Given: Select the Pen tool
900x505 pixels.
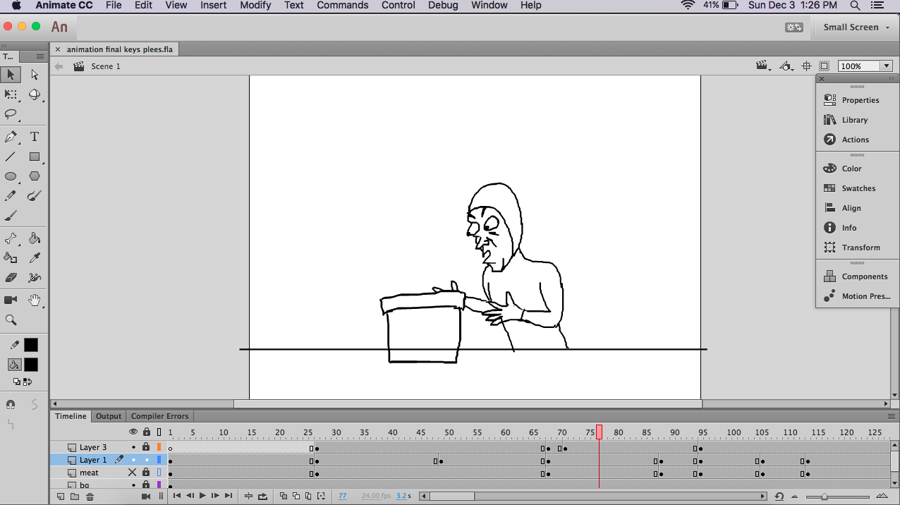Looking at the screenshot, I should (10, 137).
